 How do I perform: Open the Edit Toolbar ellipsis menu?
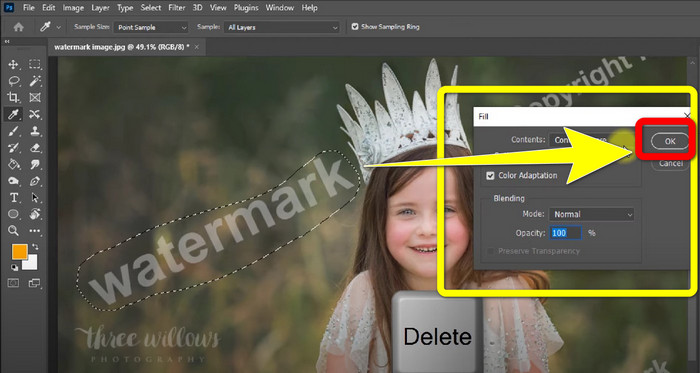pyautogui.click(x=34, y=231)
